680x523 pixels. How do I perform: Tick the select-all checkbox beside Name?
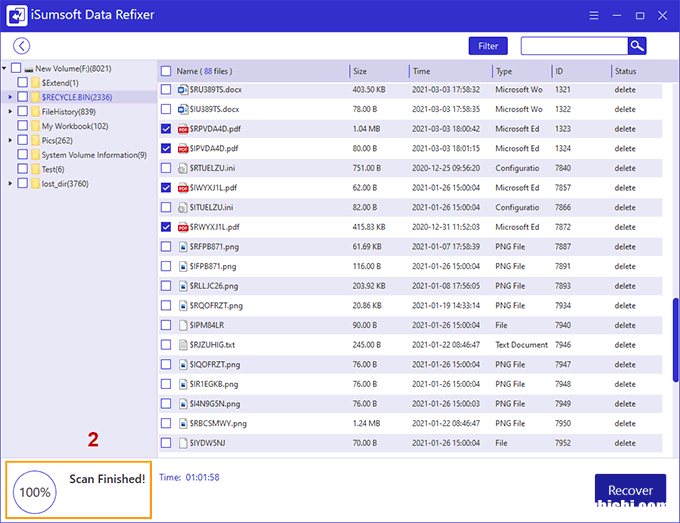click(166, 72)
